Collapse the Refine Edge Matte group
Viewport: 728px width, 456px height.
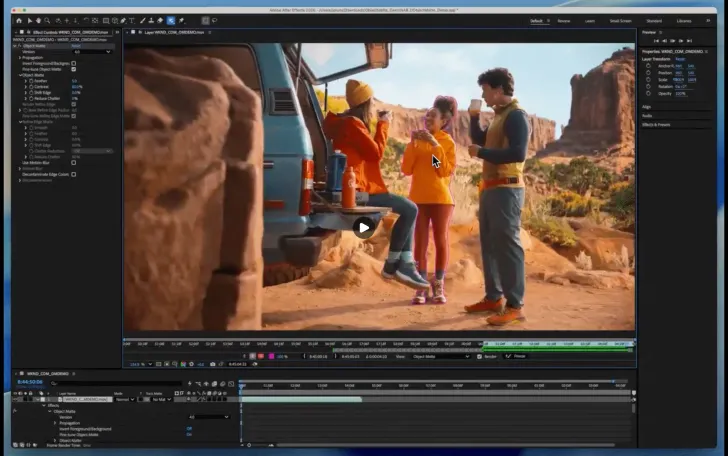point(20,122)
